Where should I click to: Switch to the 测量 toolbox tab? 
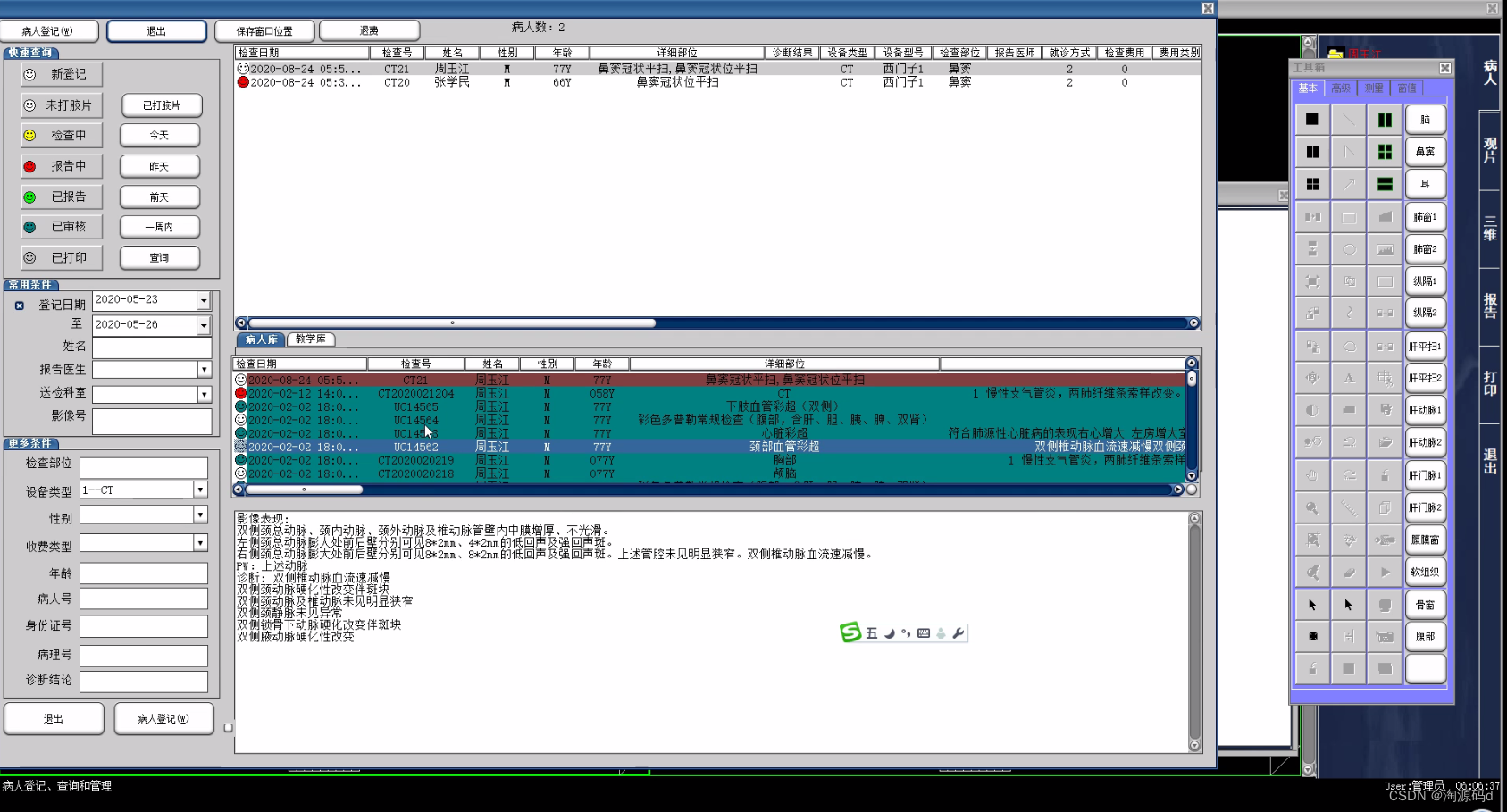(1374, 88)
